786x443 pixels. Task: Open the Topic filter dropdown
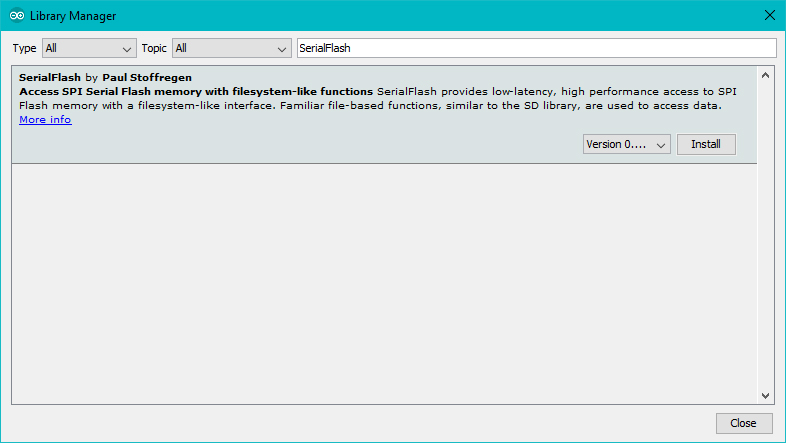tap(232, 48)
